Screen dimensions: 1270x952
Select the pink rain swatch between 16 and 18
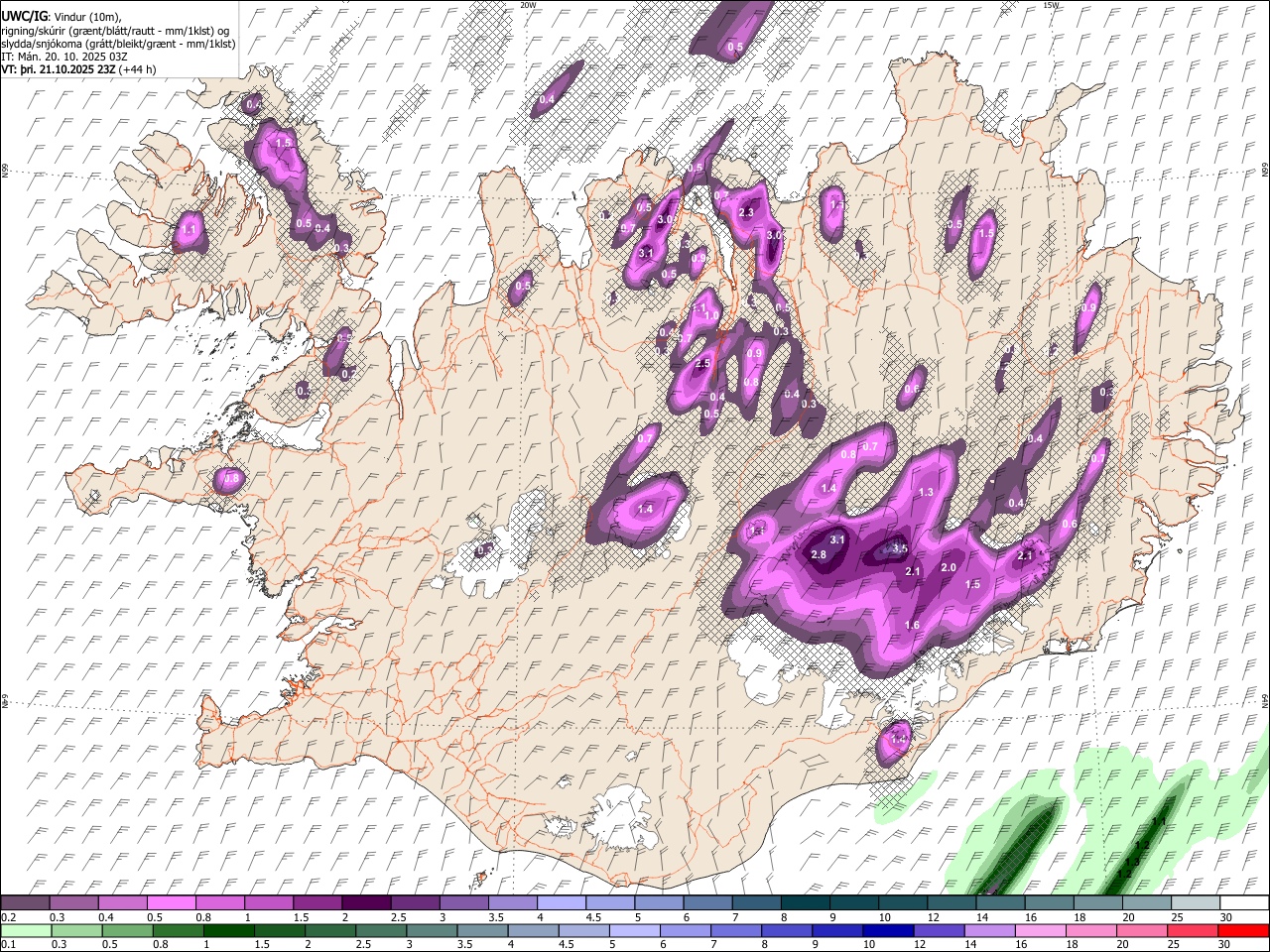click(x=1042, y=930)
